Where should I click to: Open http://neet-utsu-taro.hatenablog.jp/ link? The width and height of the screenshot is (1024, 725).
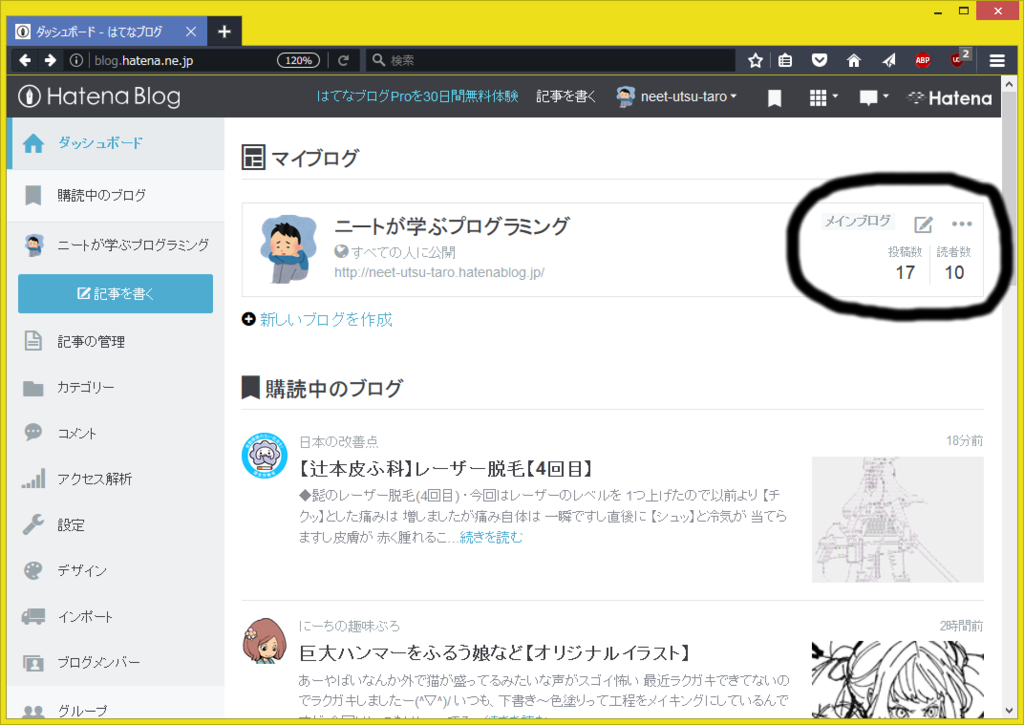pos(439,272)
